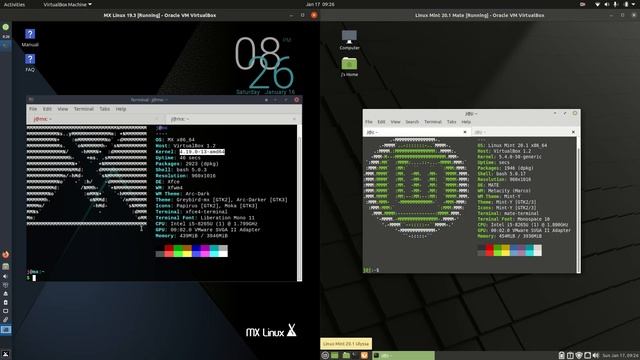Open the FAQ desktop icon in MX Linux

tap(30, 62)
